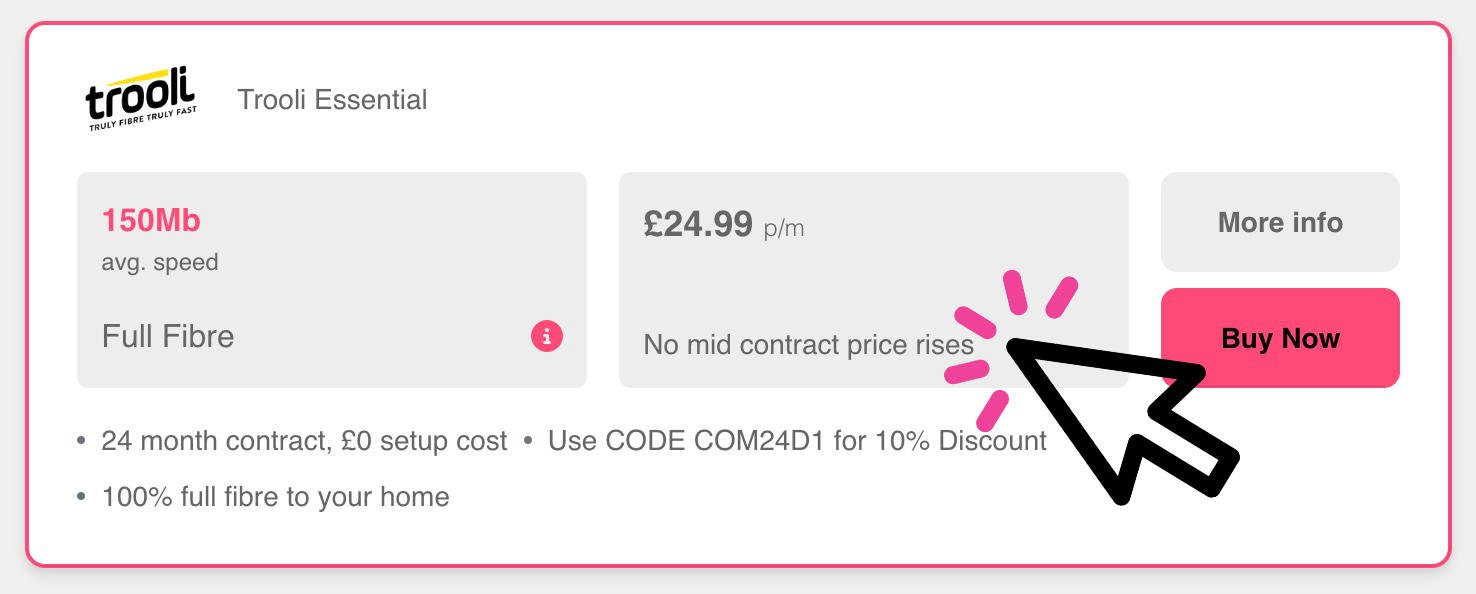
Task: Click the bullet dot before 100% full fibre
Action: 82,497
